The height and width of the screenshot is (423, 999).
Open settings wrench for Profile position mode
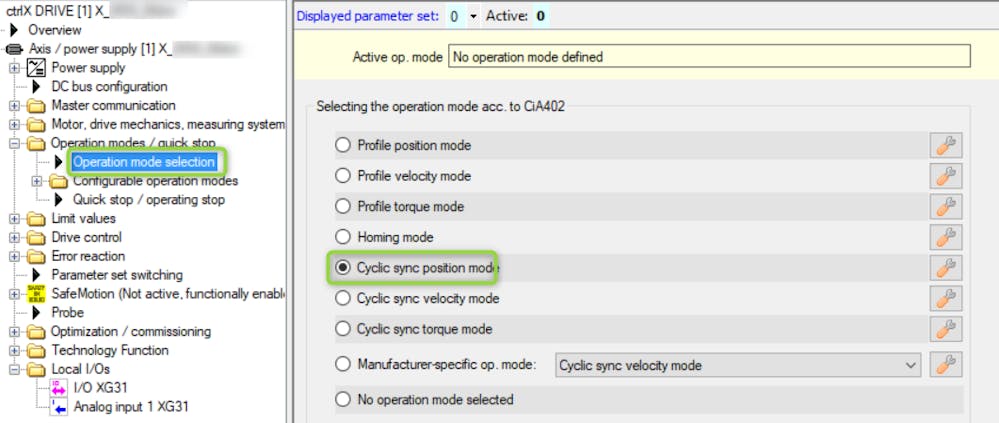(x=945, y=145)
